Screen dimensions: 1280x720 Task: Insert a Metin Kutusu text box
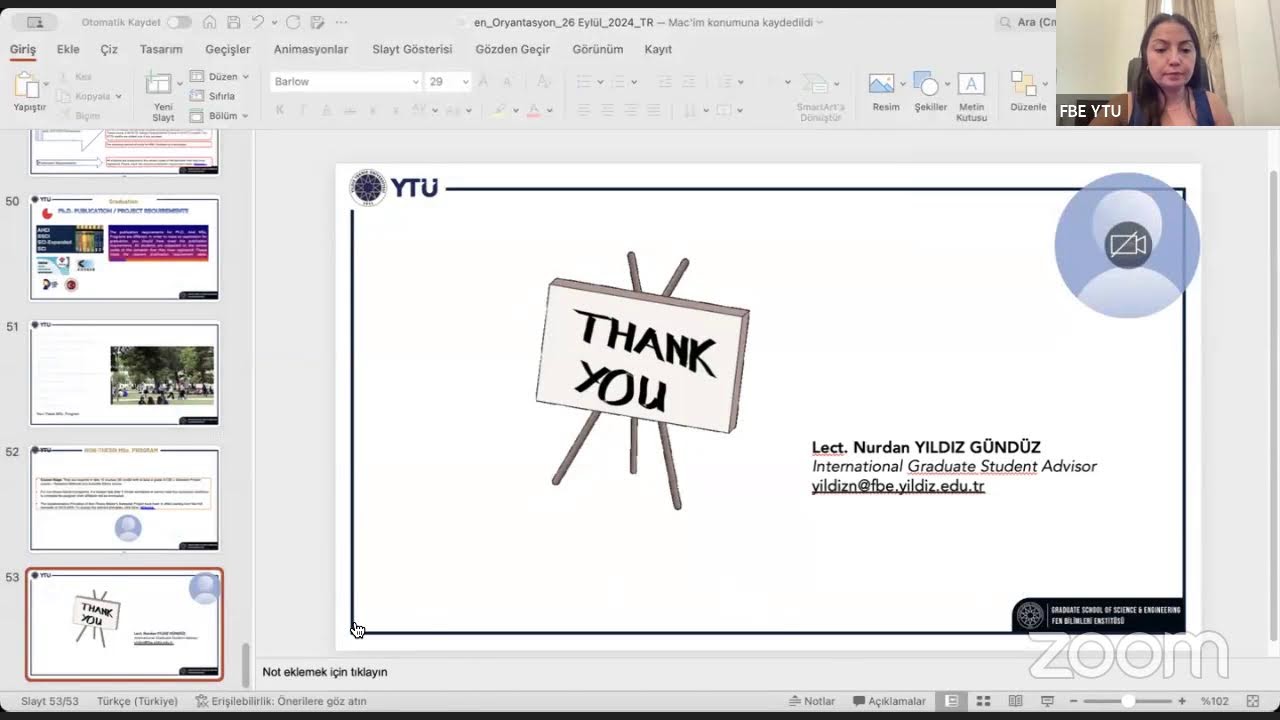[971, 85]
